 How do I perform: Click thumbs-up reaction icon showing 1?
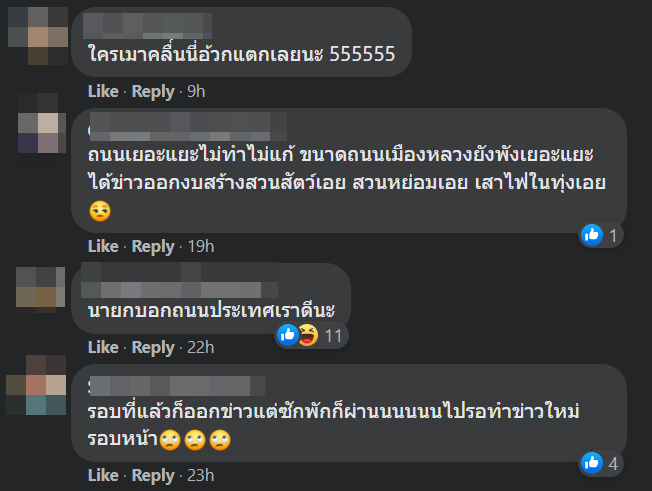(x=592, y=235)
